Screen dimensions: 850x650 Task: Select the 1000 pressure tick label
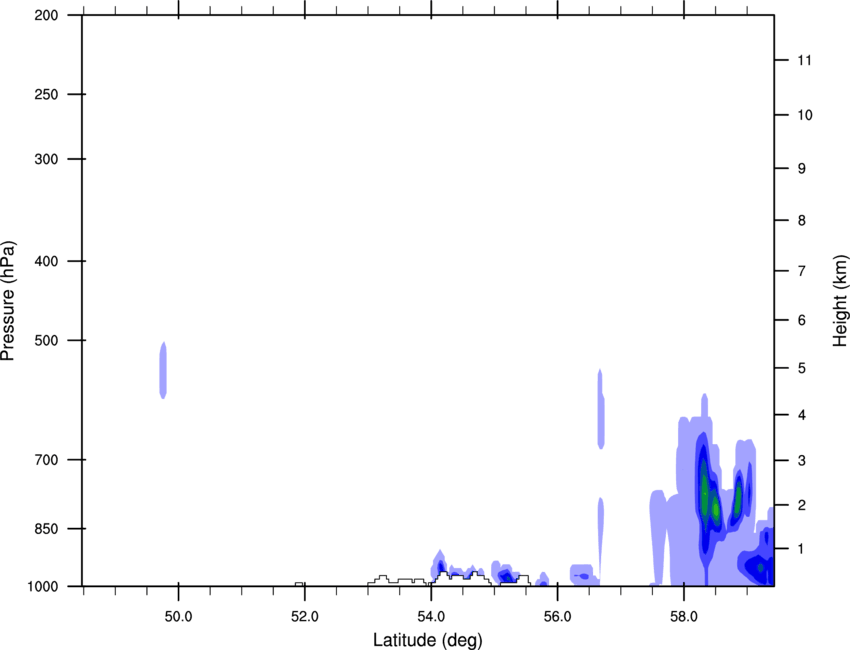(x=43, y=586)
